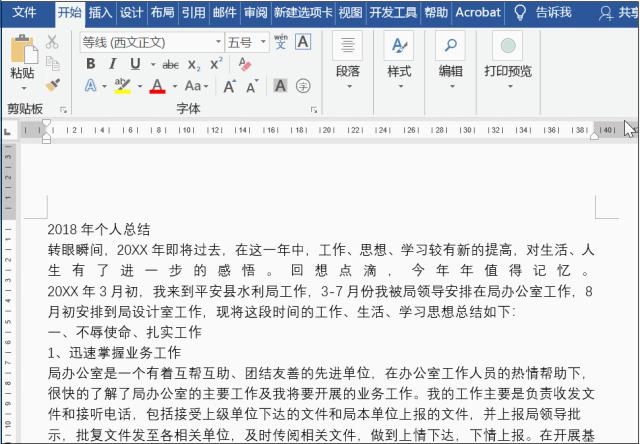
Task: Click the Copy icon
Action: pos(53,64)
